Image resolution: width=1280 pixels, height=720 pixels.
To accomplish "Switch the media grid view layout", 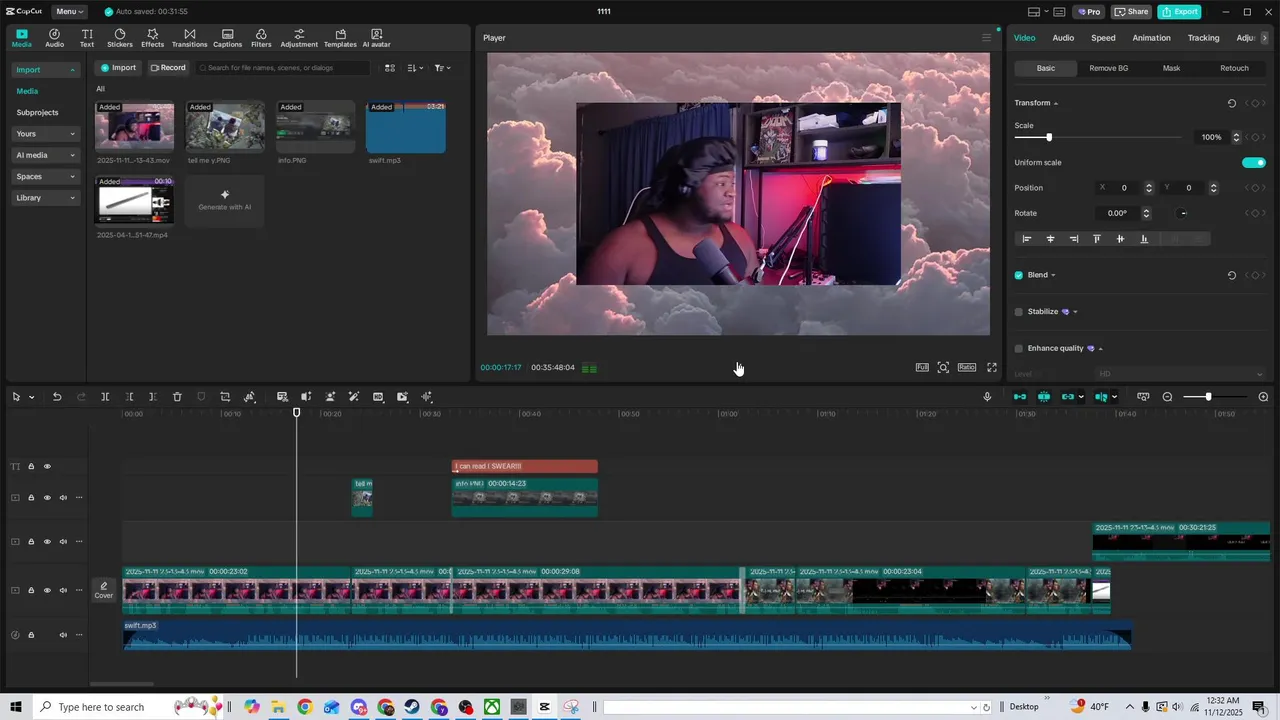I will point(390,68).
